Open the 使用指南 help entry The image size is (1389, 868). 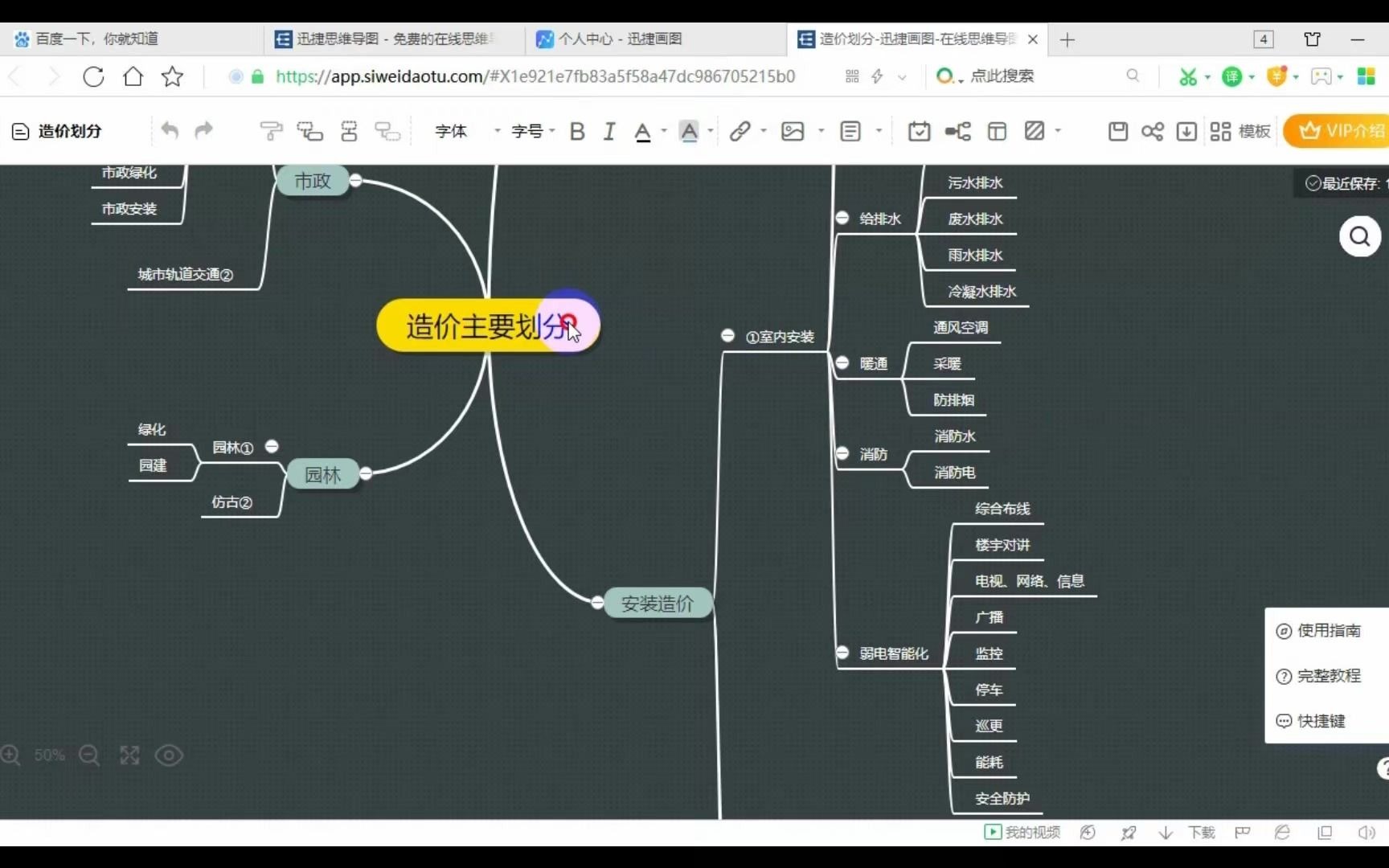click(x=1319, y=631)
